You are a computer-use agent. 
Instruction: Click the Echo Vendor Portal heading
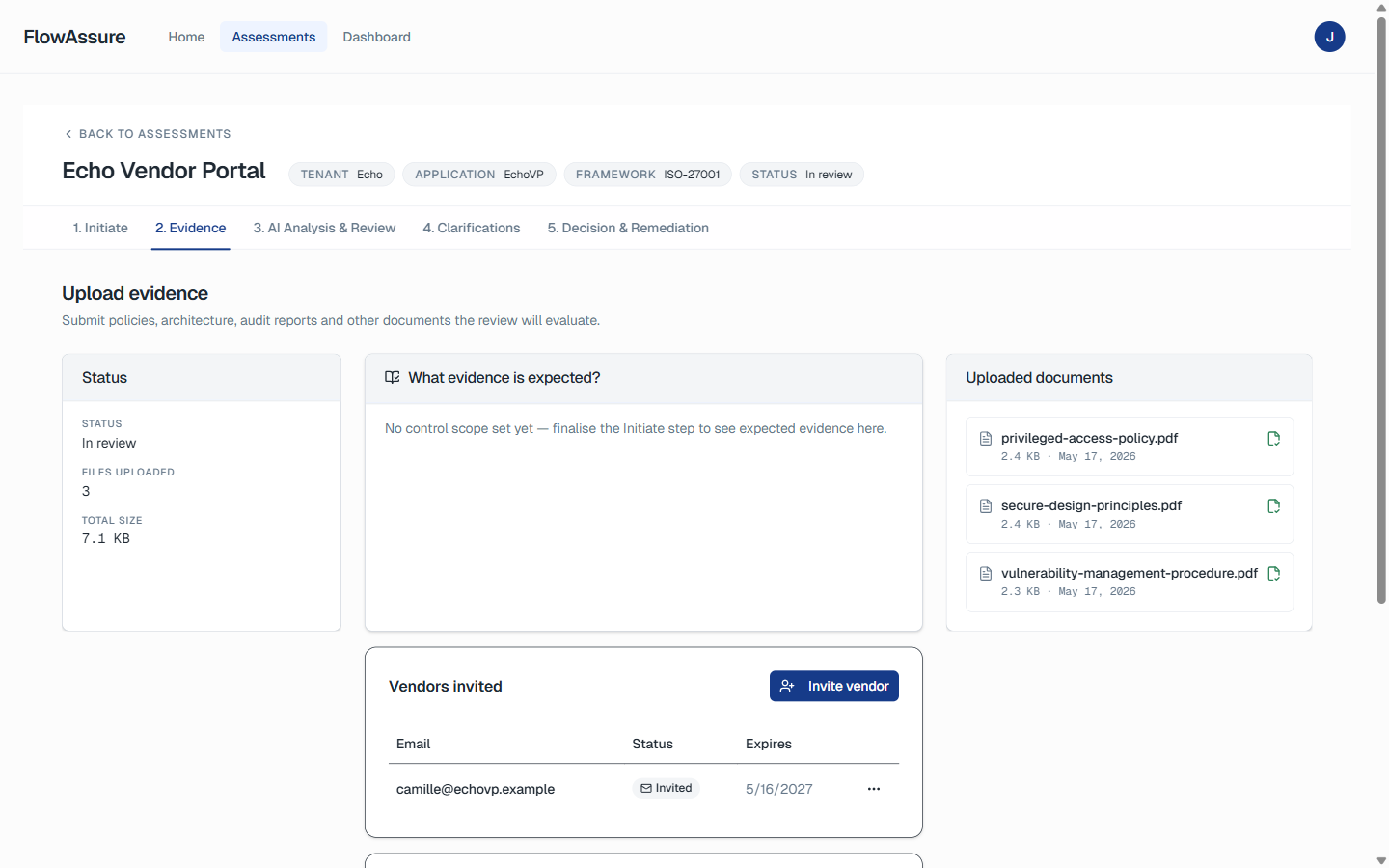coord(164,171)
